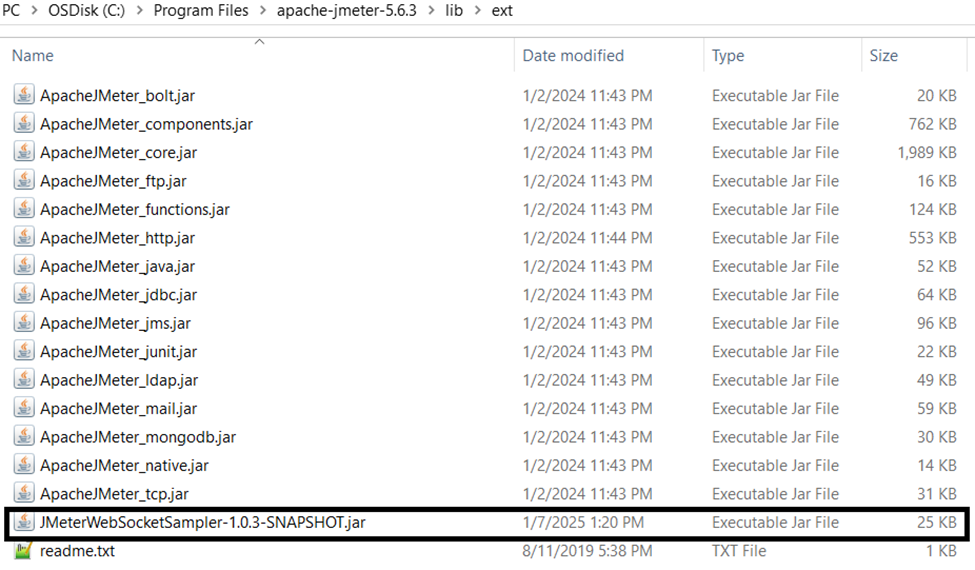The height and width of the screenshot is (570, 975).
Task: Click the ext breadcrumb segment
Action: tap(502, 11)
